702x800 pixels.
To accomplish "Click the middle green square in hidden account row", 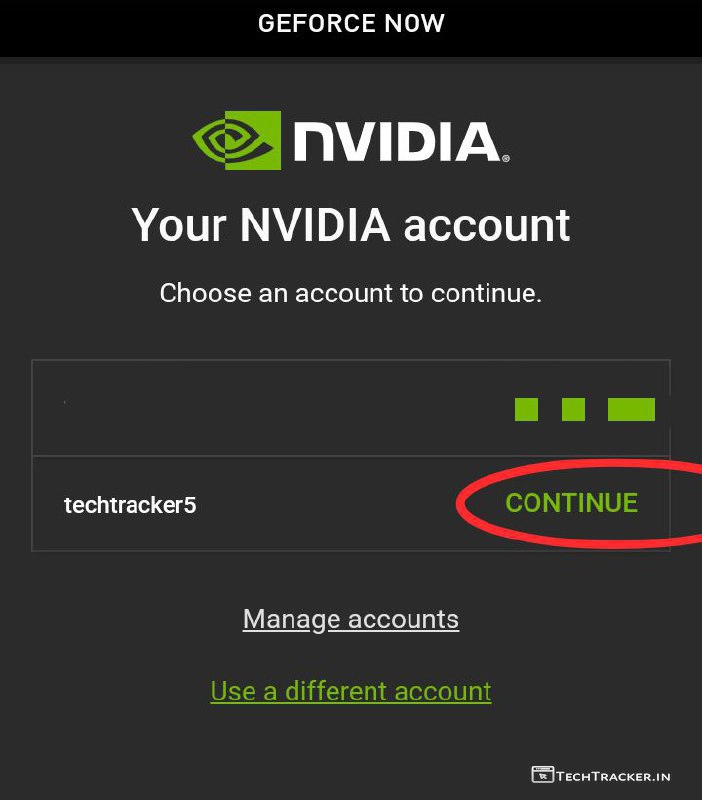I will click(x=573, y=409).
